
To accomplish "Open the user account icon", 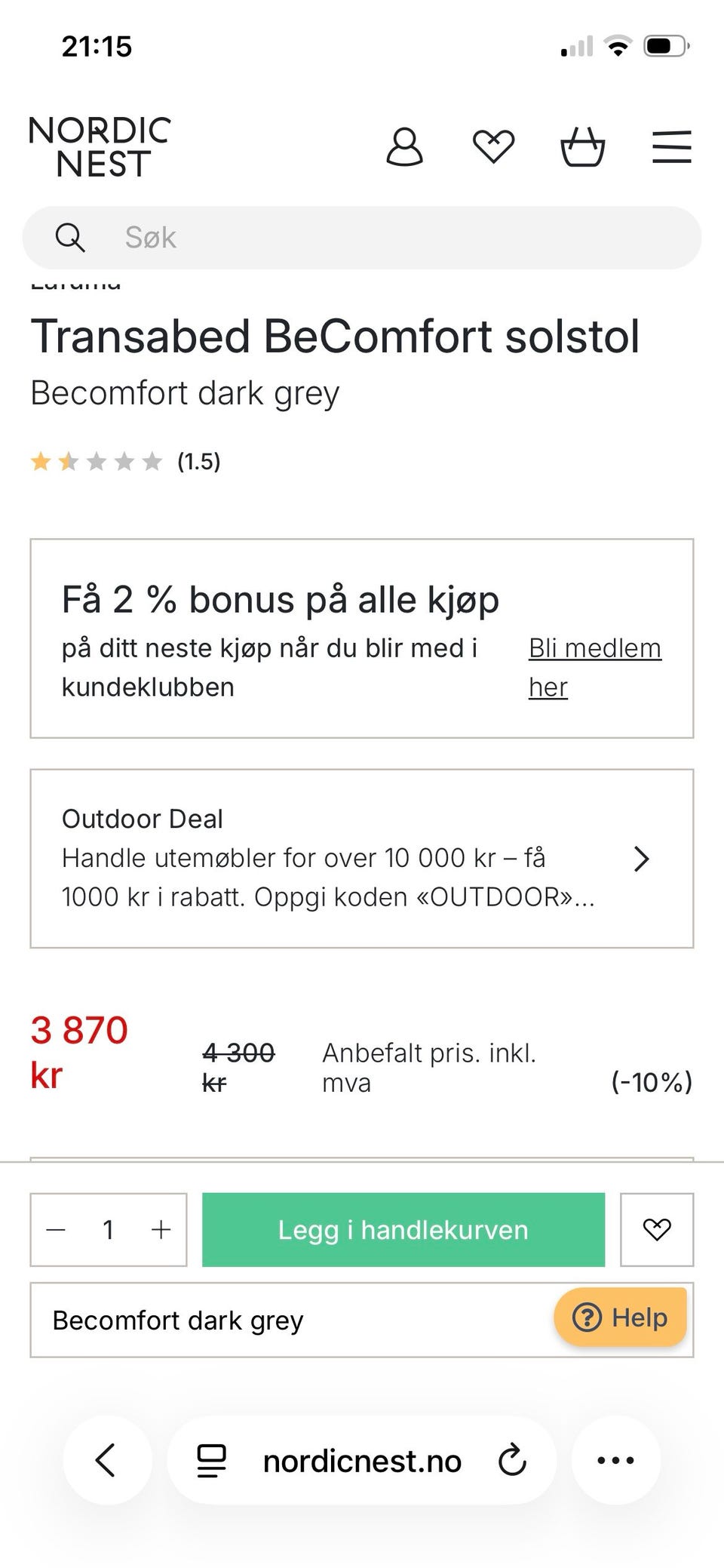I will click(404, 146).
